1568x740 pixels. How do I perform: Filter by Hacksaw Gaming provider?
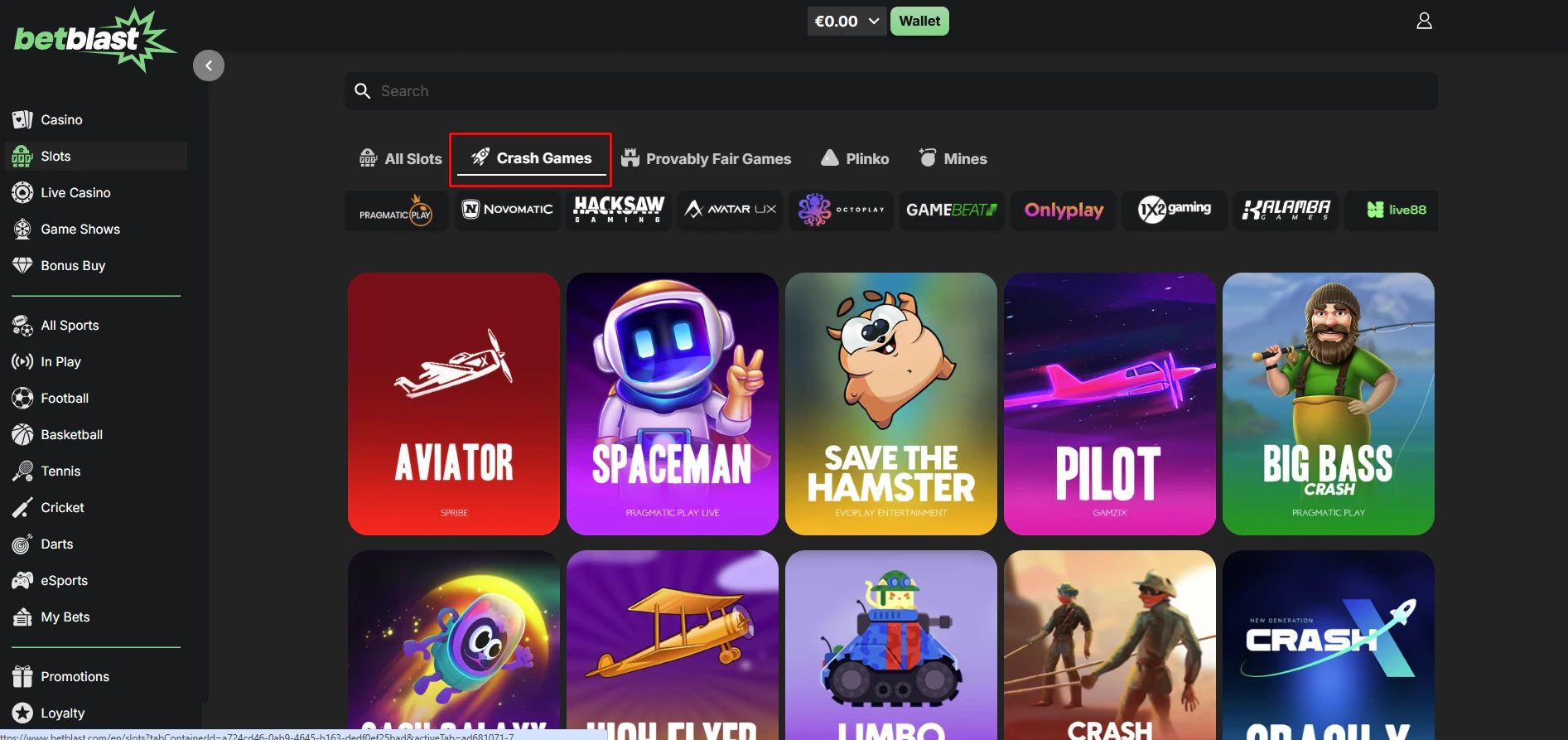pyautogui.click(x=619, y=210)
